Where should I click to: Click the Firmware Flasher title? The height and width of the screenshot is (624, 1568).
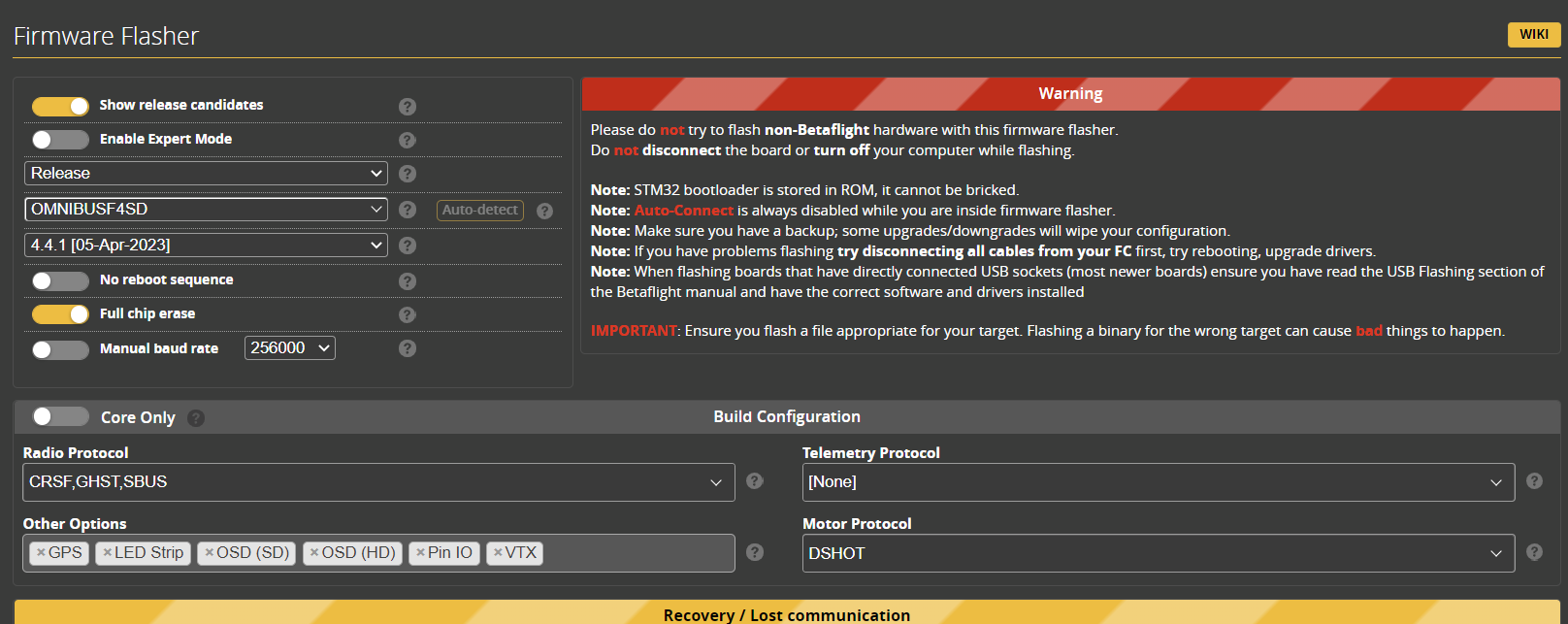tap(106, 37)
